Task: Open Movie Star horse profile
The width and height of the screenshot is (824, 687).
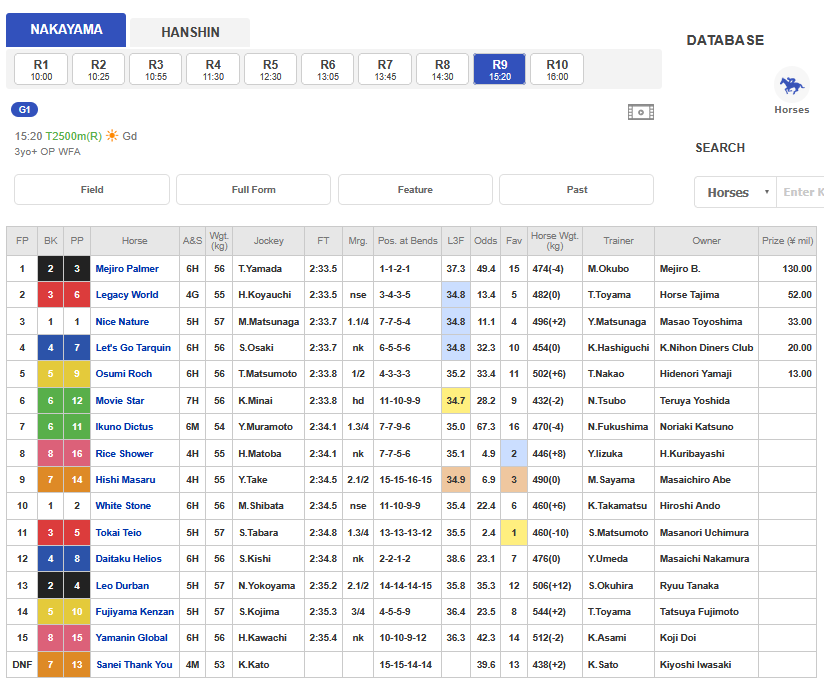Action: click(119, 401)
